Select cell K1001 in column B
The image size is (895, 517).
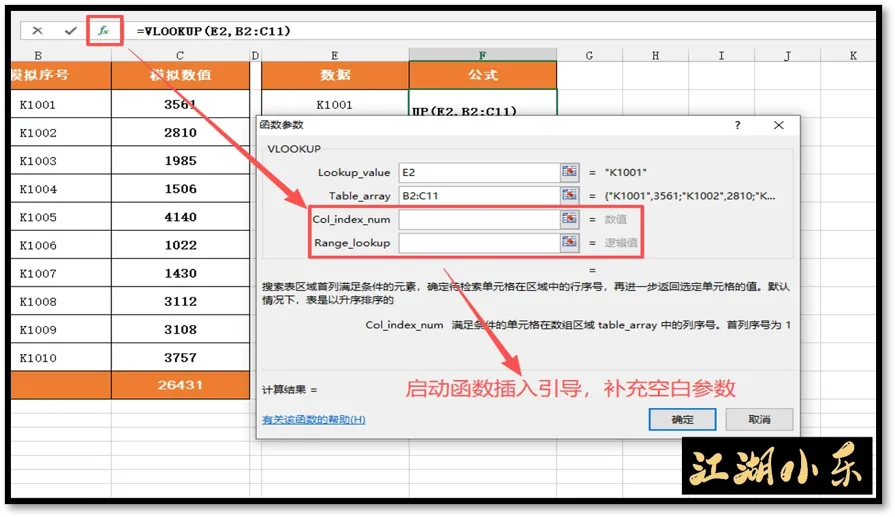[x=61, y=104]
